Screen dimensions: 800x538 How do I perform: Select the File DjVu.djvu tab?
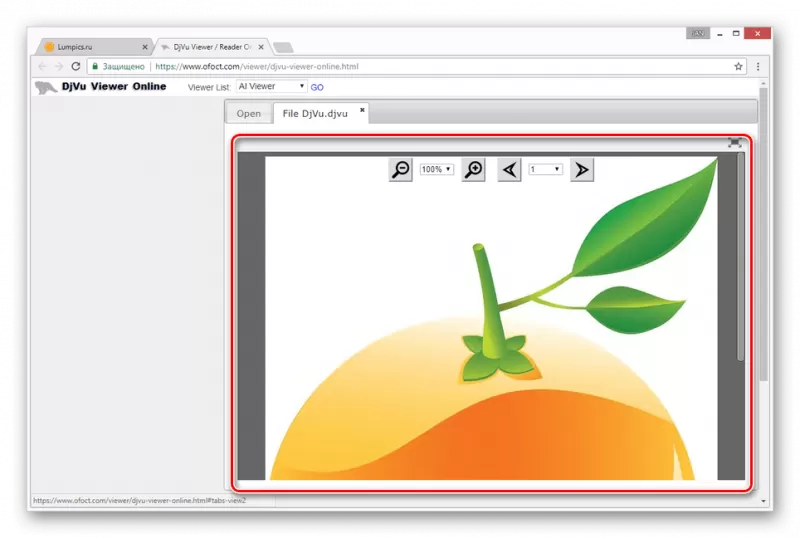(315, 113)
